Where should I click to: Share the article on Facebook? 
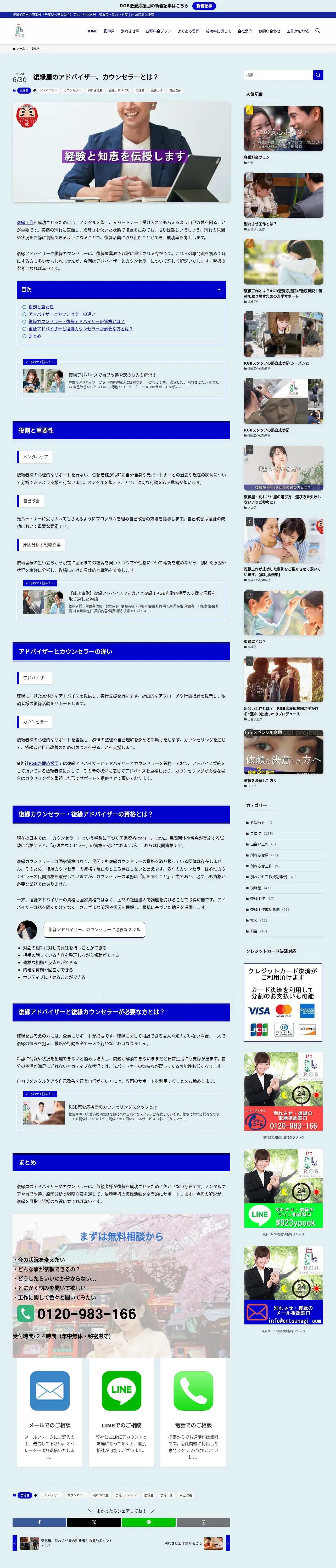coord(40,1522)
